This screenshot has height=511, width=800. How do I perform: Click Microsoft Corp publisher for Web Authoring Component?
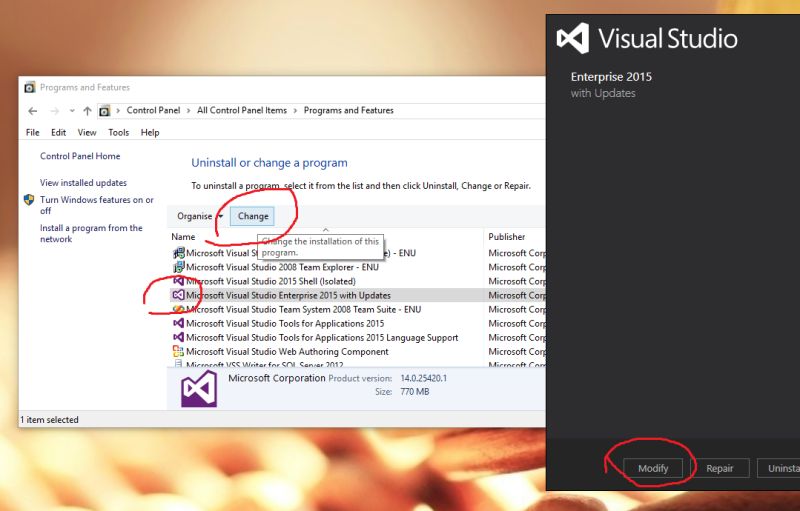click(516, 351)
